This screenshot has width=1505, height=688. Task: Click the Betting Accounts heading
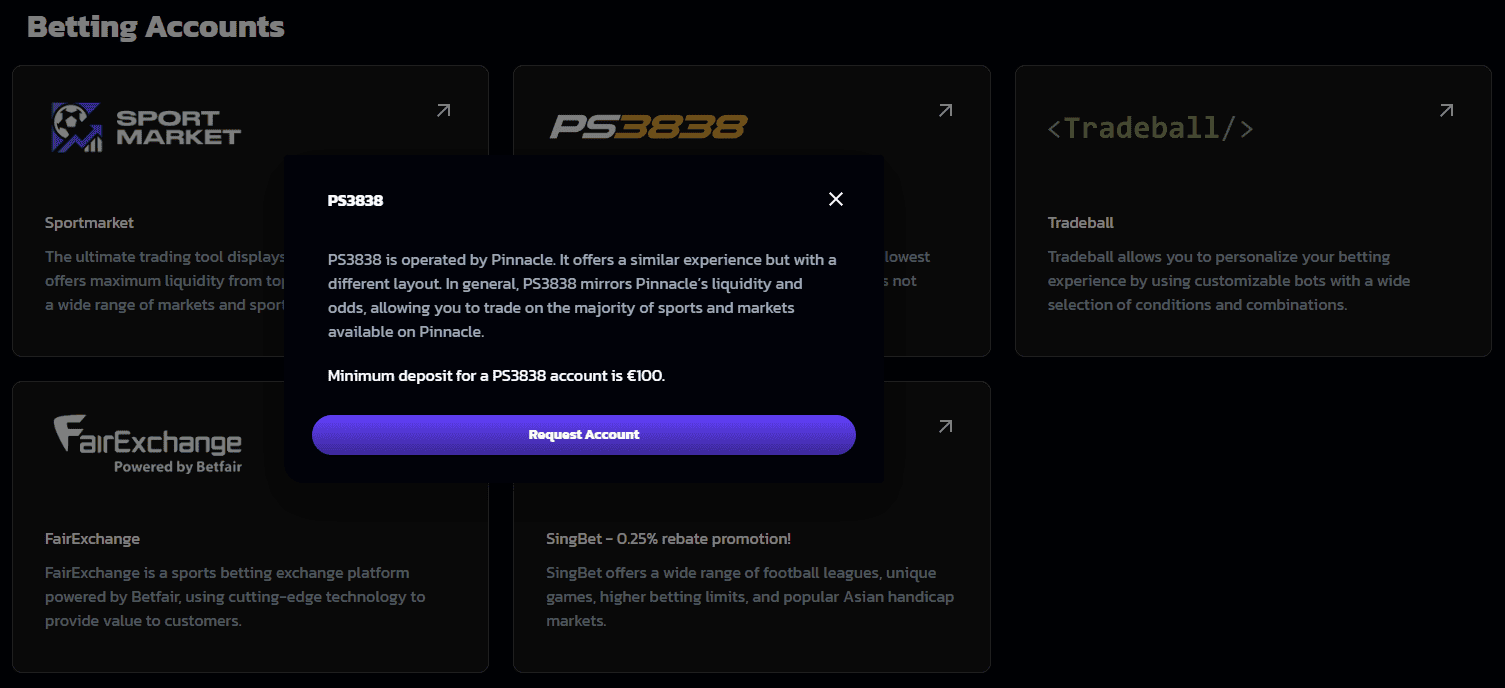[x=155, y=26]
